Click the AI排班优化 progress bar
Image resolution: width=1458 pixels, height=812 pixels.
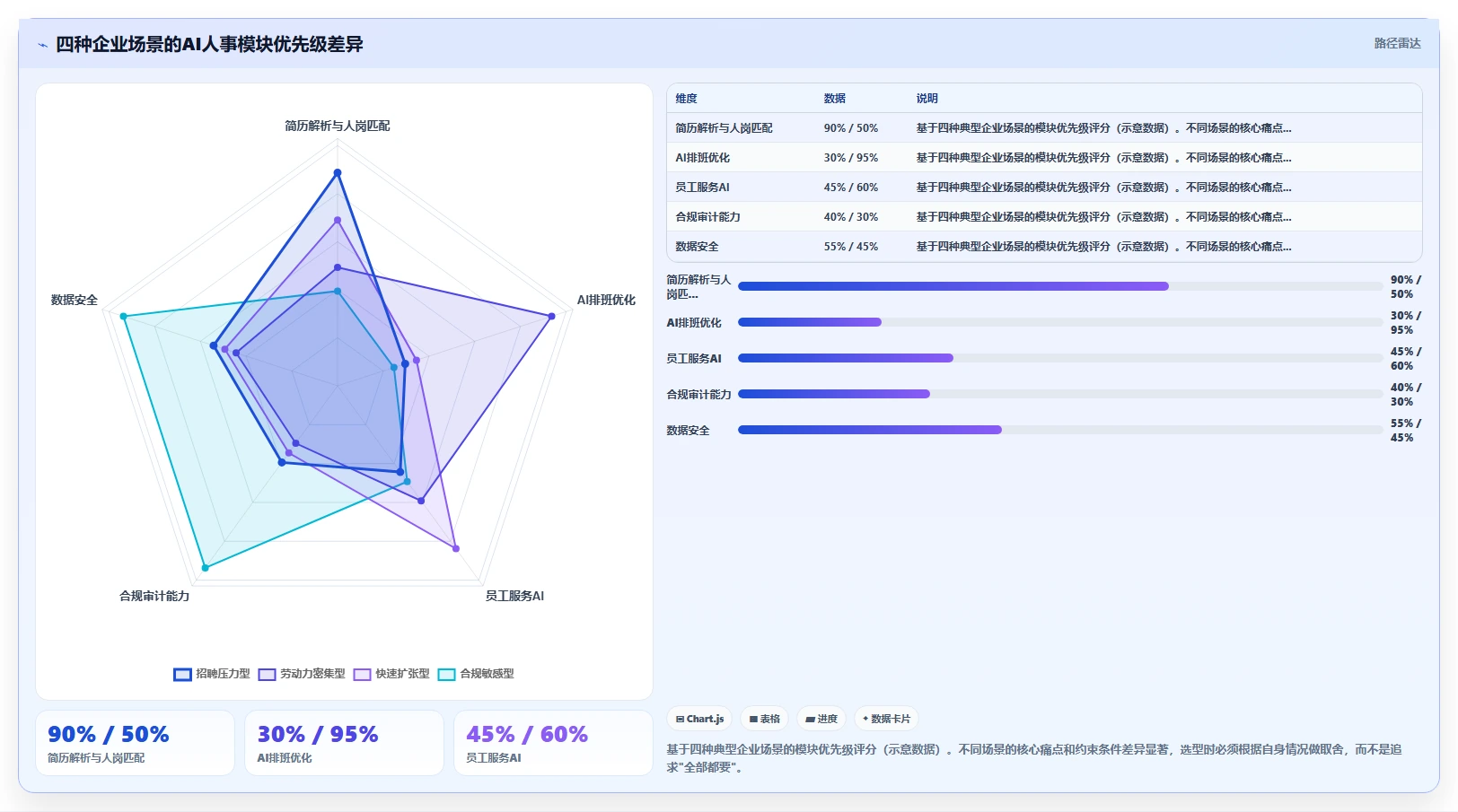pos(1059,322)
